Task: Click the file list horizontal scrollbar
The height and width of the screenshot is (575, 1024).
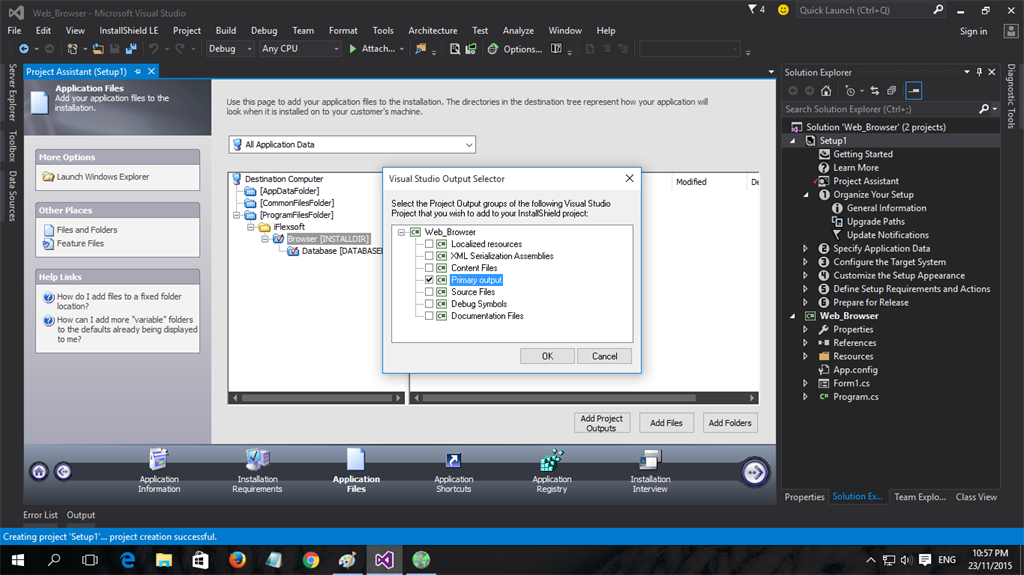Action: point(584,398)
